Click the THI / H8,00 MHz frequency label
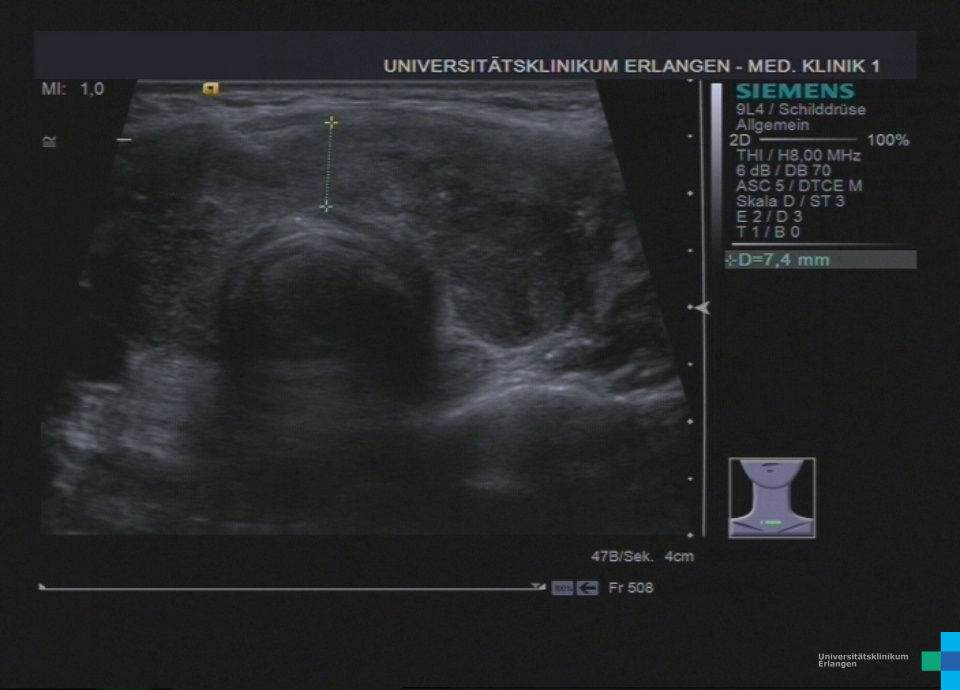This screenshot has height=690, width=960. pyautogui.click(x=797, y=155)
